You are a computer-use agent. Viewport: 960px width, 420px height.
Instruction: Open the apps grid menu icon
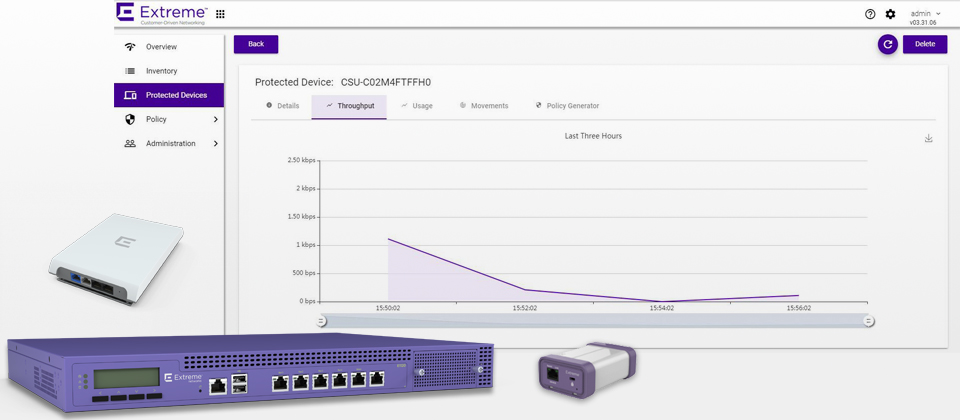click(x=220, y=14)
